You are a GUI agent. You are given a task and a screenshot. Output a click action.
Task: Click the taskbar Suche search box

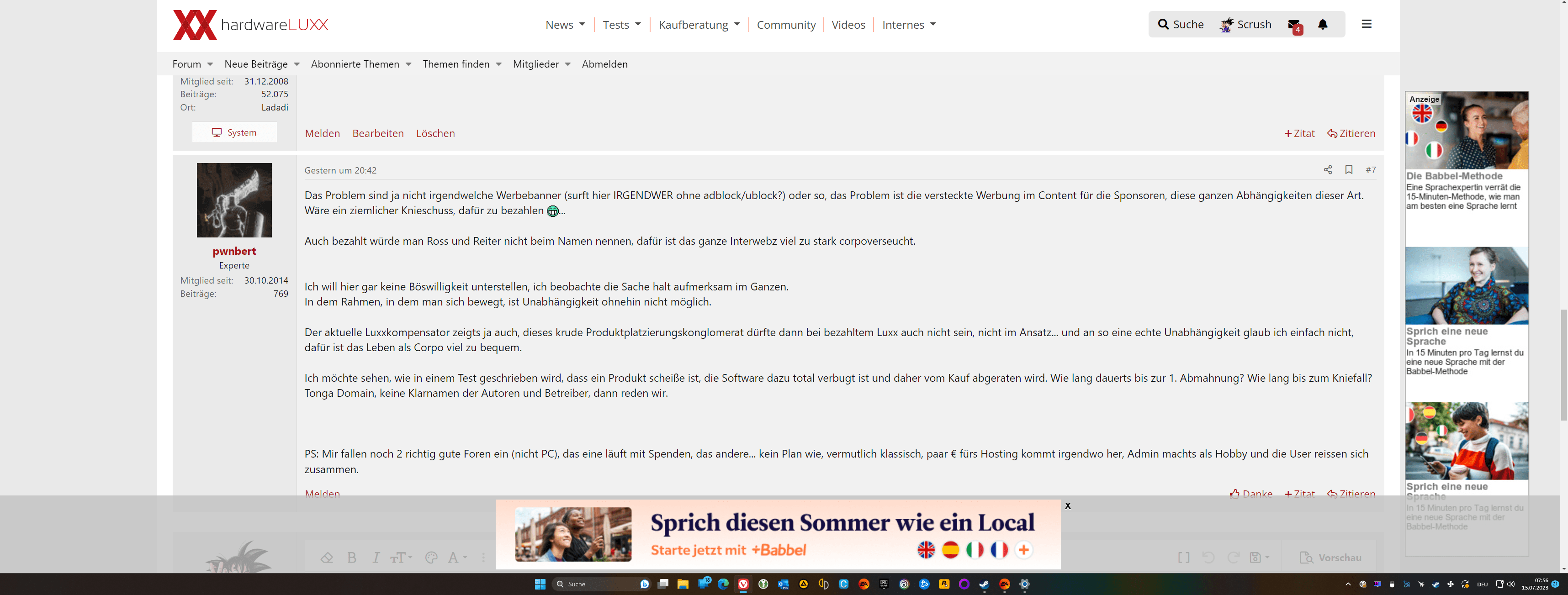[x=601, y=584]
